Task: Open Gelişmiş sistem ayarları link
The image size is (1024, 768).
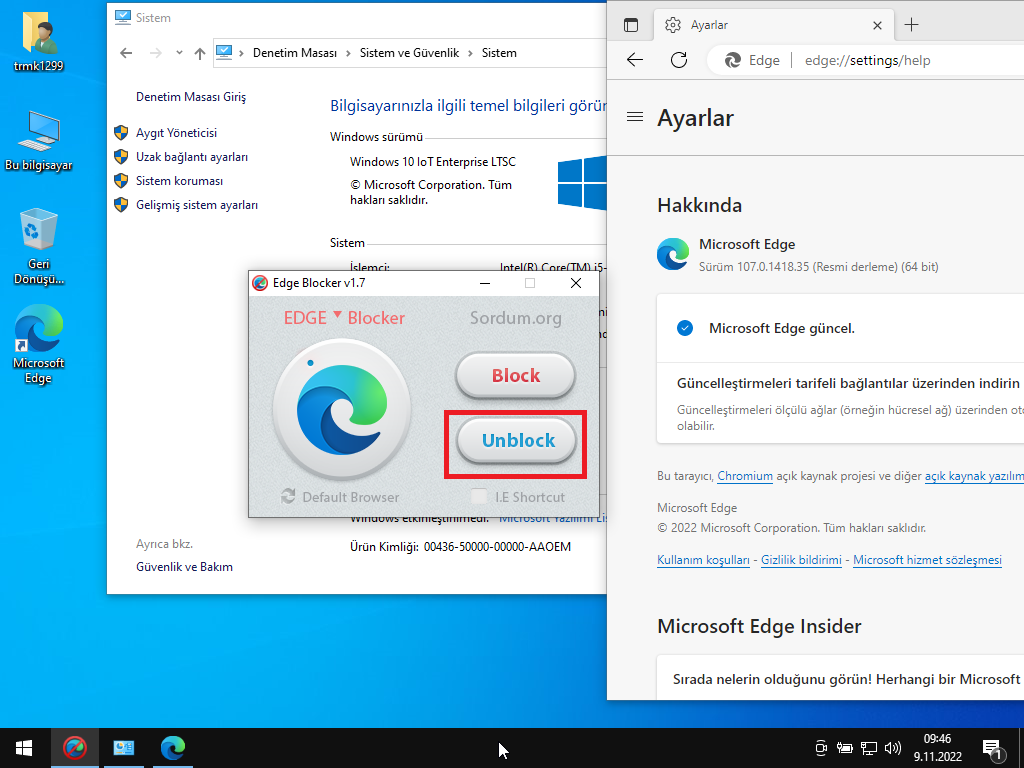Action: coord(197,205)
